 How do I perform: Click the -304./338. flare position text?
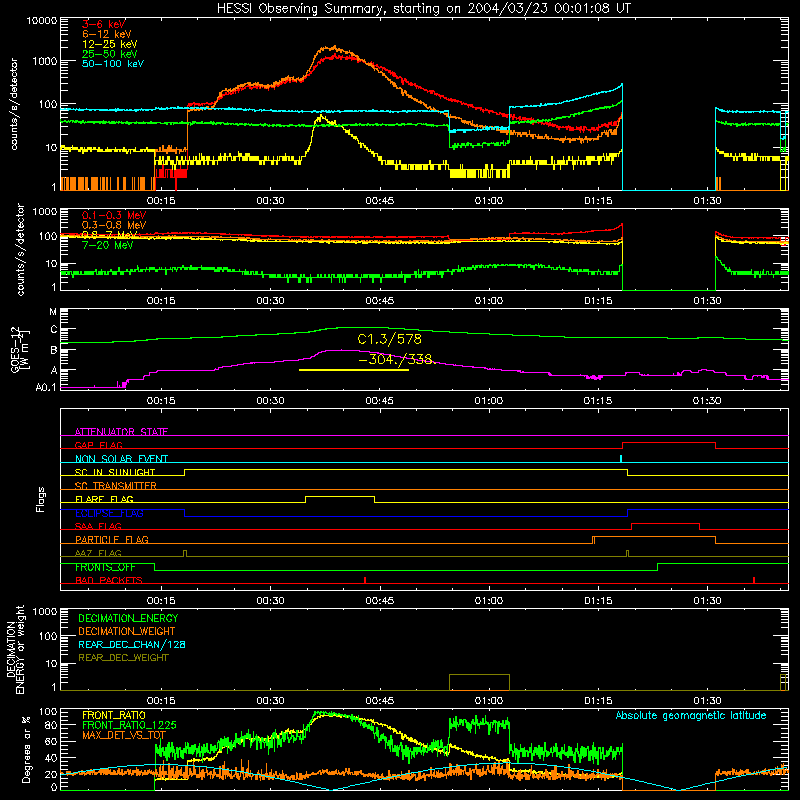pos(396,359)
